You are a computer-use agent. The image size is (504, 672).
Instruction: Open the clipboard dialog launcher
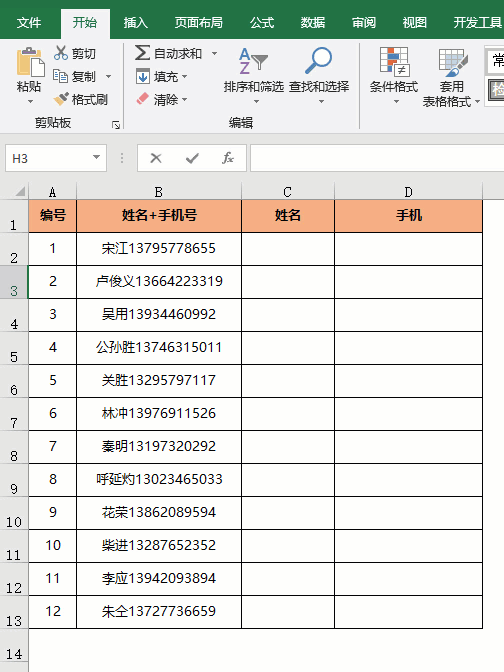pos(116,125)
